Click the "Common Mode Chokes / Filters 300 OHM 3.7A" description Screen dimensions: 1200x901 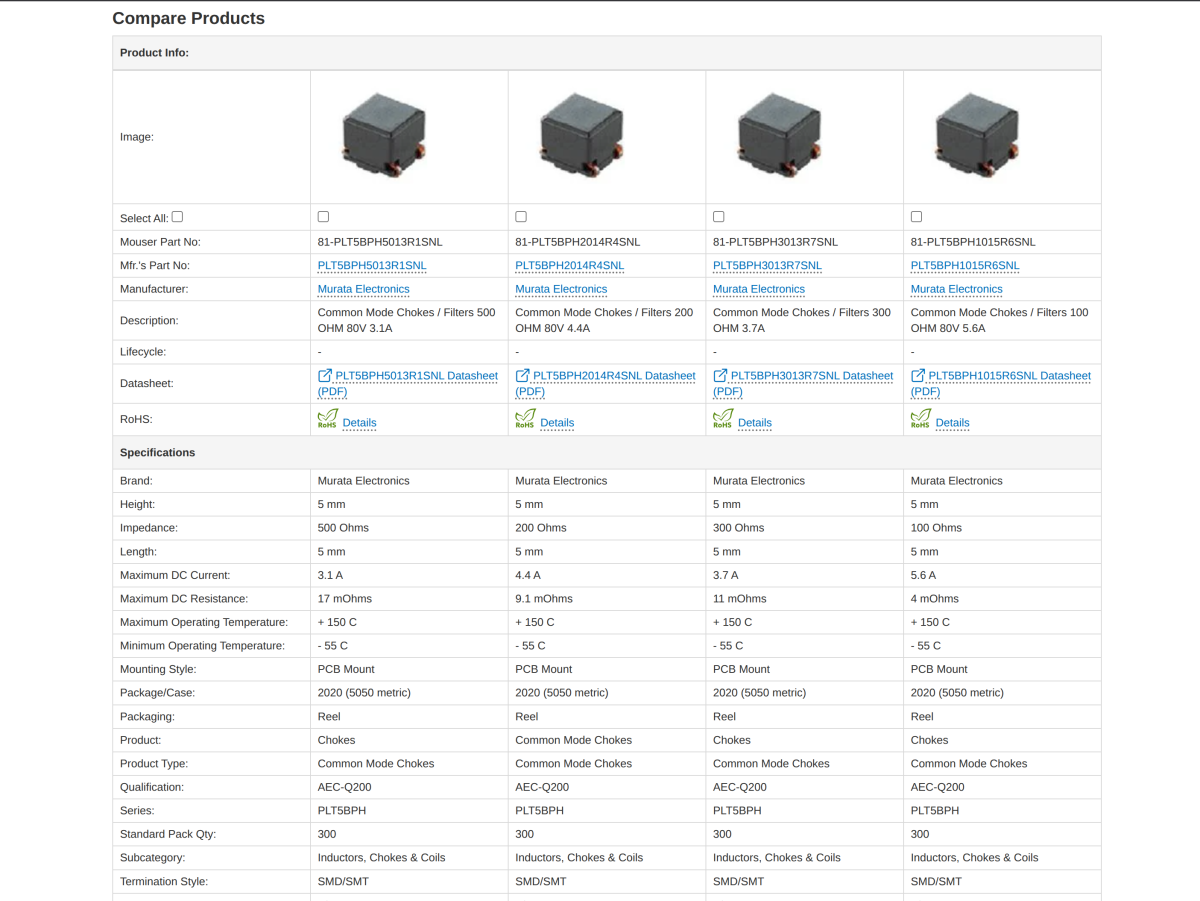coord(802,320)
